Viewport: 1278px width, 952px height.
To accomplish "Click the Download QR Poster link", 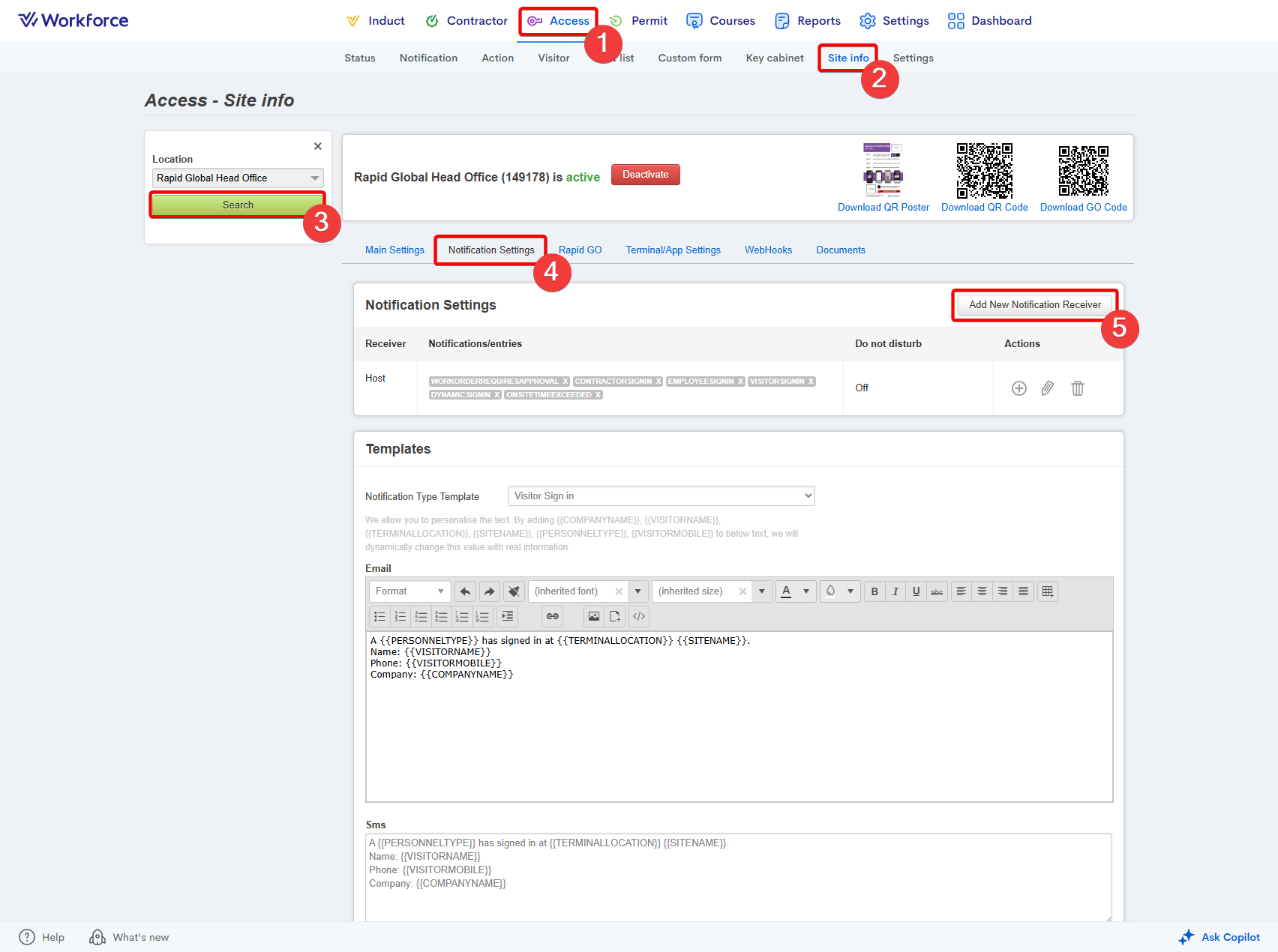I will (883, 208).
